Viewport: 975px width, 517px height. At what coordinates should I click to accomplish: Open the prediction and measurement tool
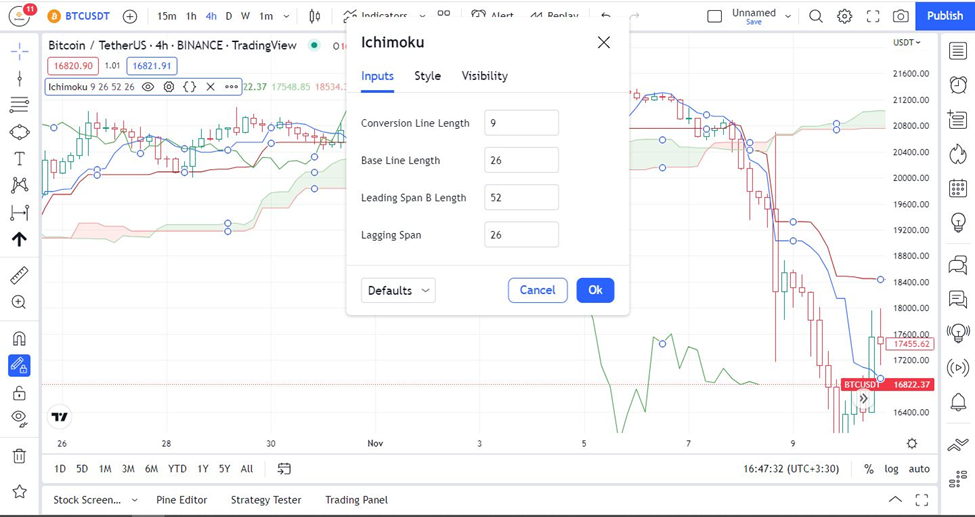(x=19, y=213)
